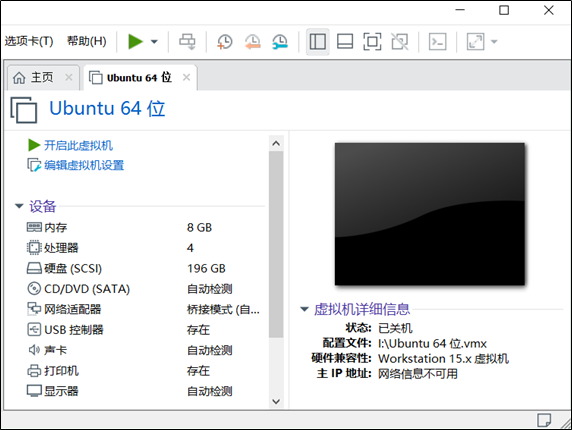The height and width of the screenshot is (430, 572).
Task: Click the 开启此虚拟机 link
Action: [78, 145]
